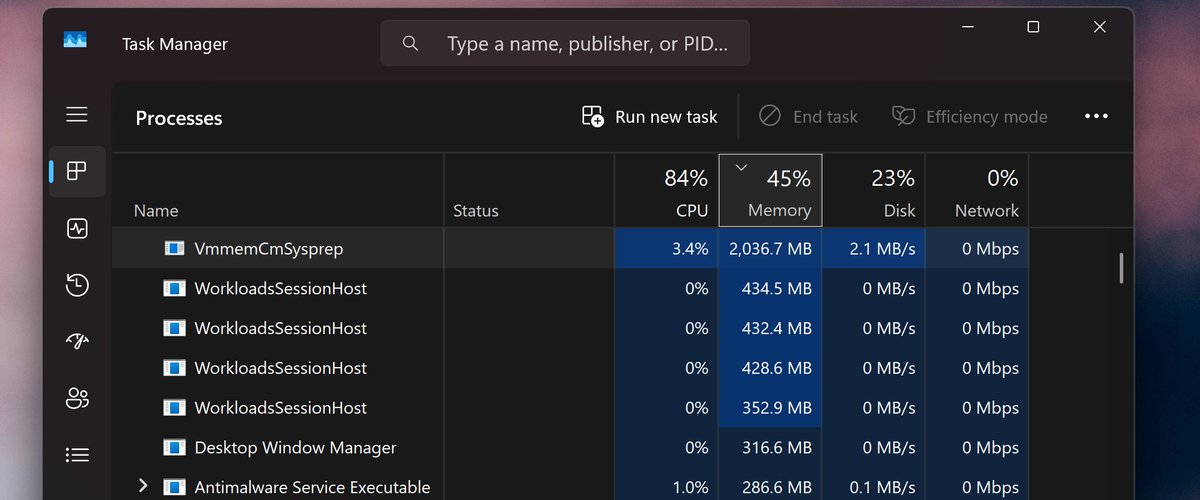Click the Antimalware Service Executable process icon
Viewport: 1200px width, 500px height.
(x=174, y=487)
